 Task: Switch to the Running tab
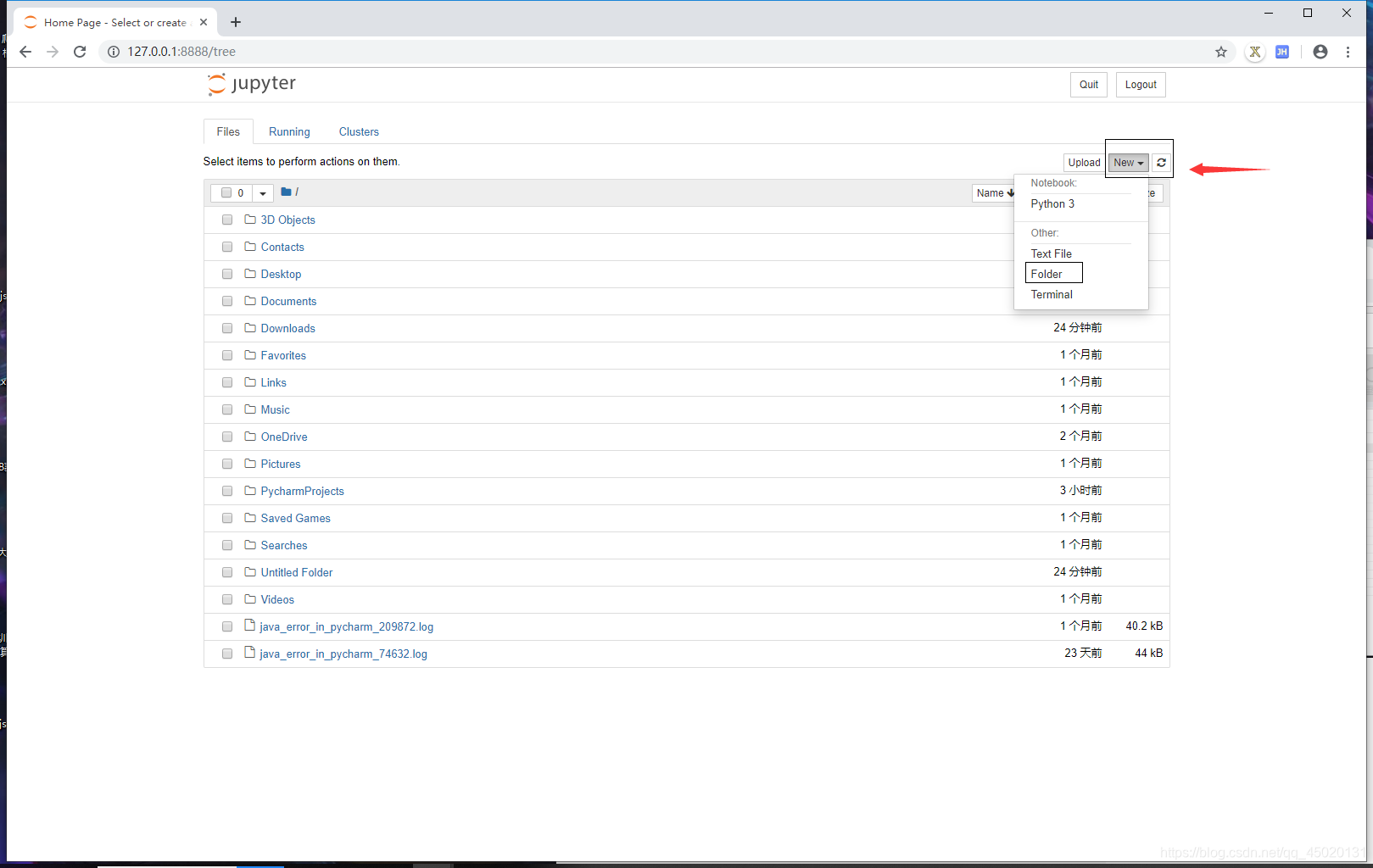(x=289, y=131)
